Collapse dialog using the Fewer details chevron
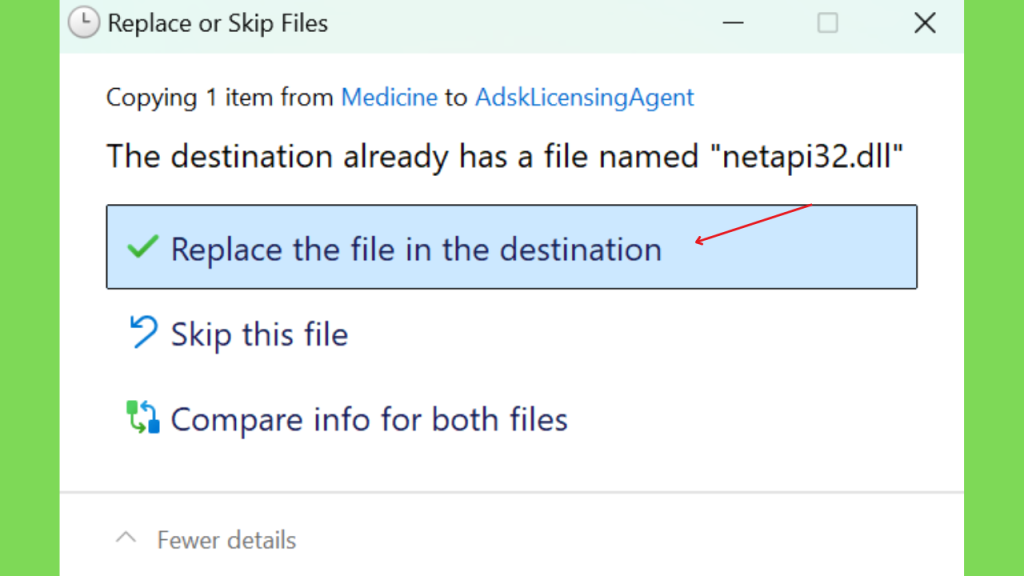Viewport: 1024px width, 576px height. (126, 538)
